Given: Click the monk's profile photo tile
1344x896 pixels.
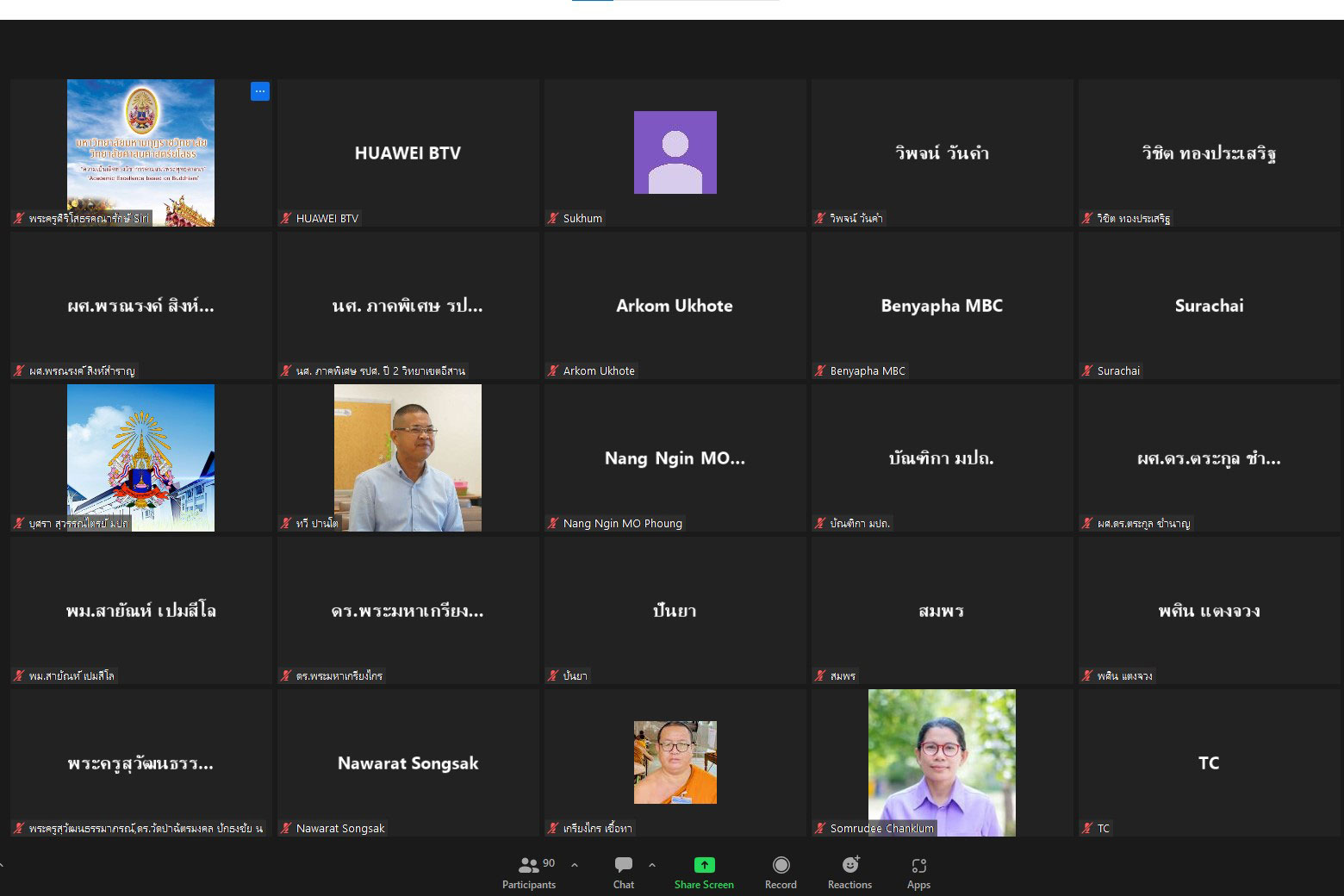Looking at the screenshot, I should (x=675, y=762).
